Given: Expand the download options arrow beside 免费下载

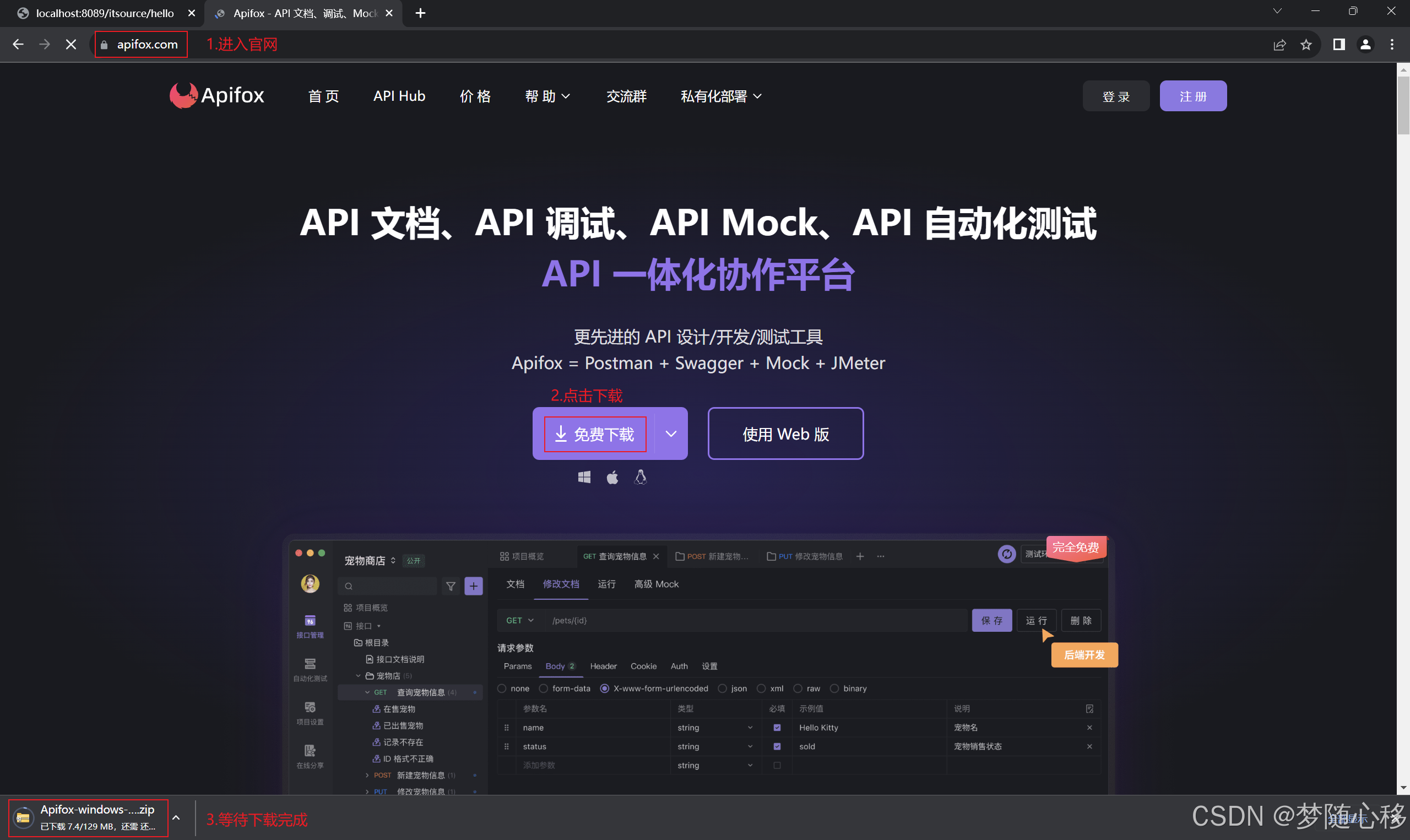Looking at the screenshot, I should coord(670,433).
